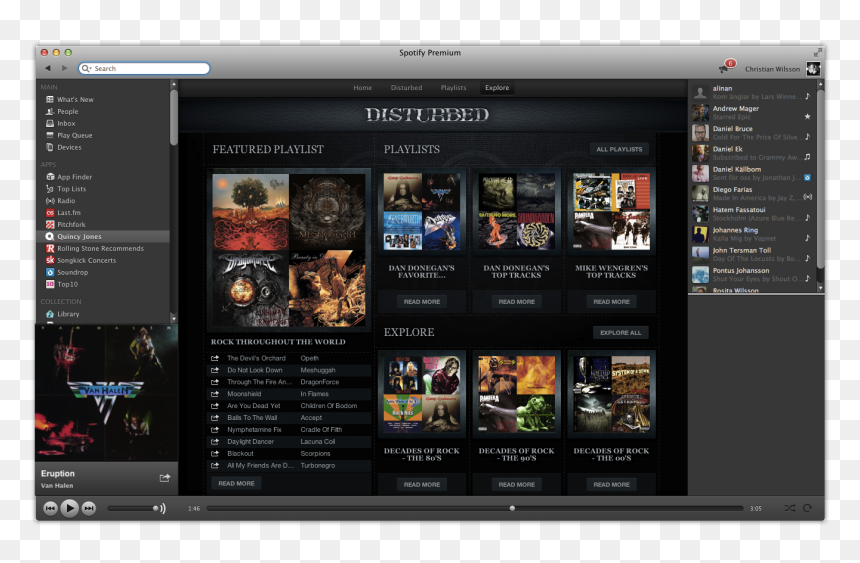Click share icon beside The Devil's Orchard

[x=215, y=358]
